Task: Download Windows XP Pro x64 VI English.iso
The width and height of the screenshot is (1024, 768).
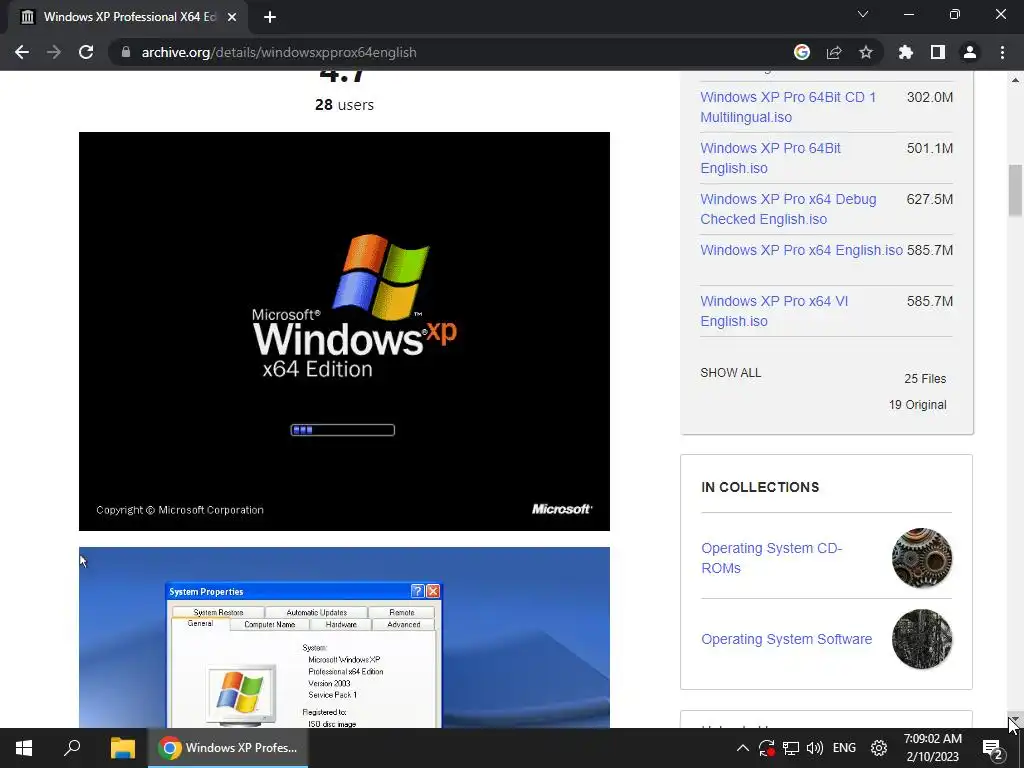Action: pyautogui.click(x=775, y=311)
